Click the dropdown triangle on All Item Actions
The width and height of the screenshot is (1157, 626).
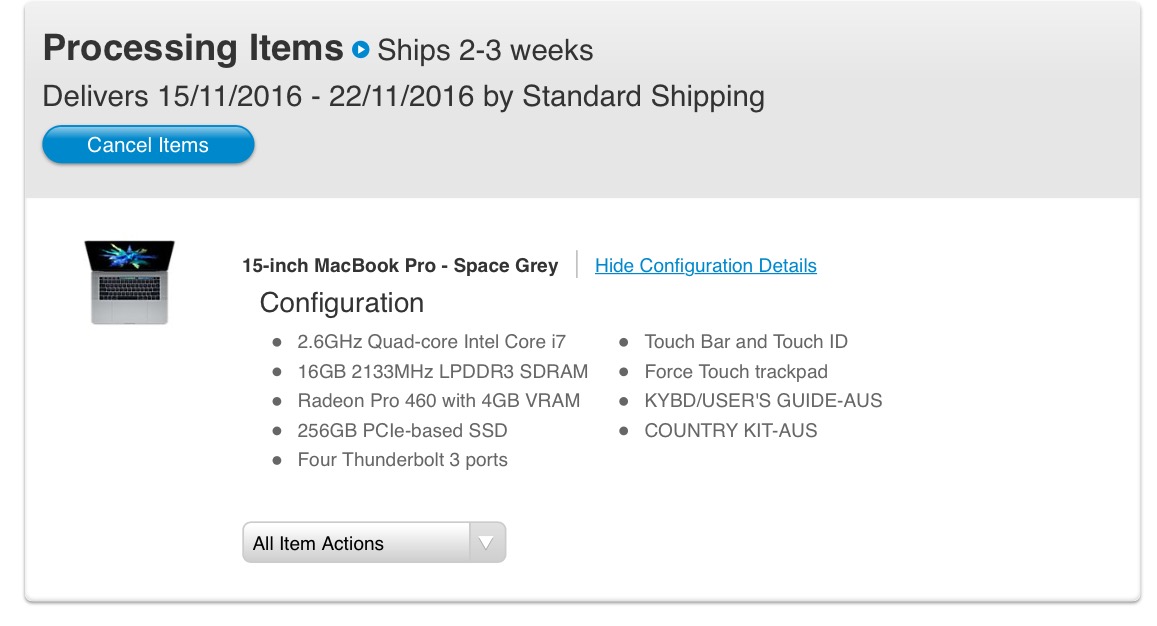point(486,543)
